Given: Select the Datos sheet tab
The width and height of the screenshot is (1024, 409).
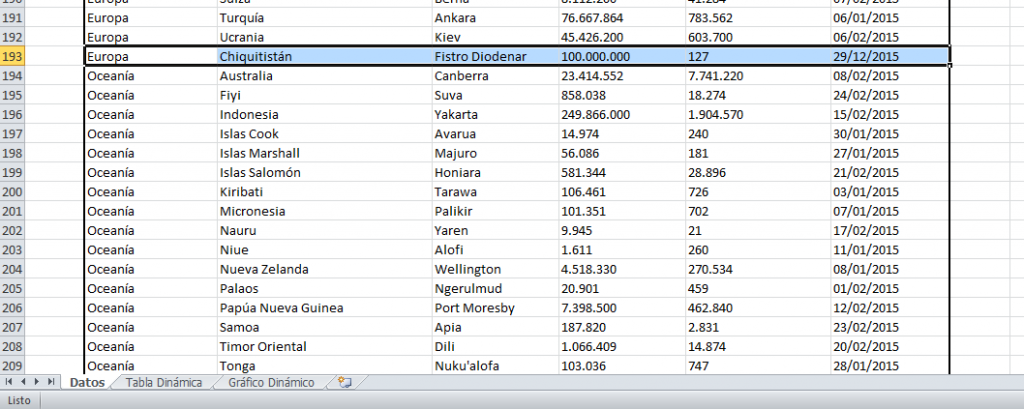Looking at the screenshot, I should coord(87,383).
